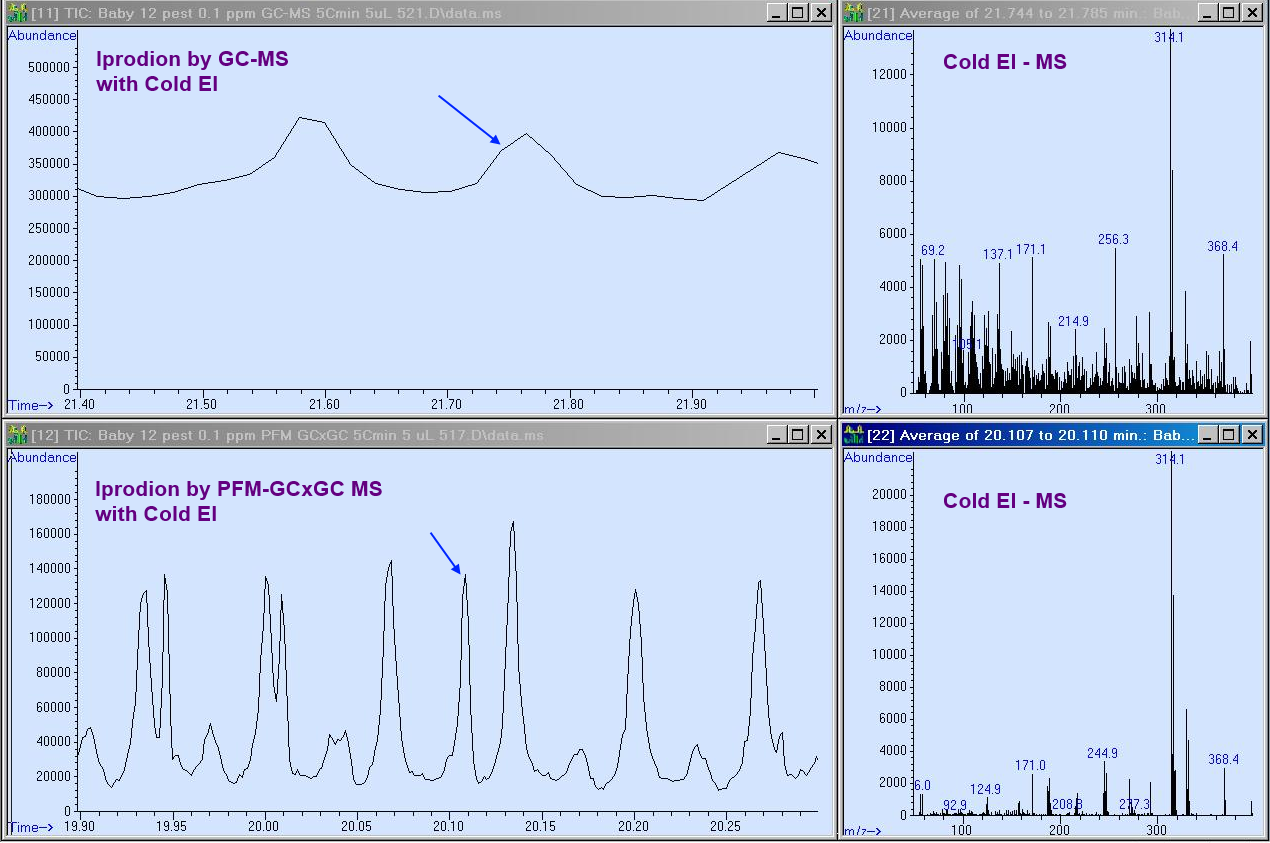
Task: Close the Average of 20.107 spectrum window
Action: click(x=1252, y=434)
